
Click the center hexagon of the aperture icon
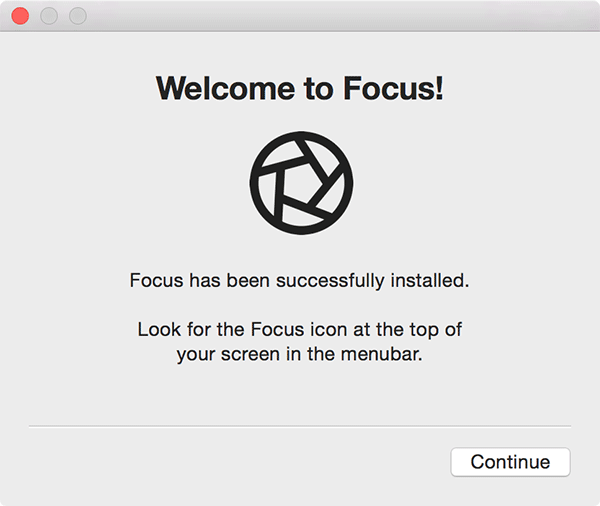click(300, 183)
